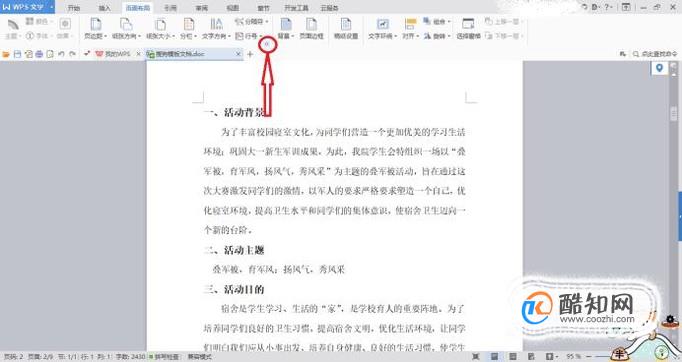682x362 pixels.
Task: Click the page layout launcher under 行号
Action: click(267, 44)
